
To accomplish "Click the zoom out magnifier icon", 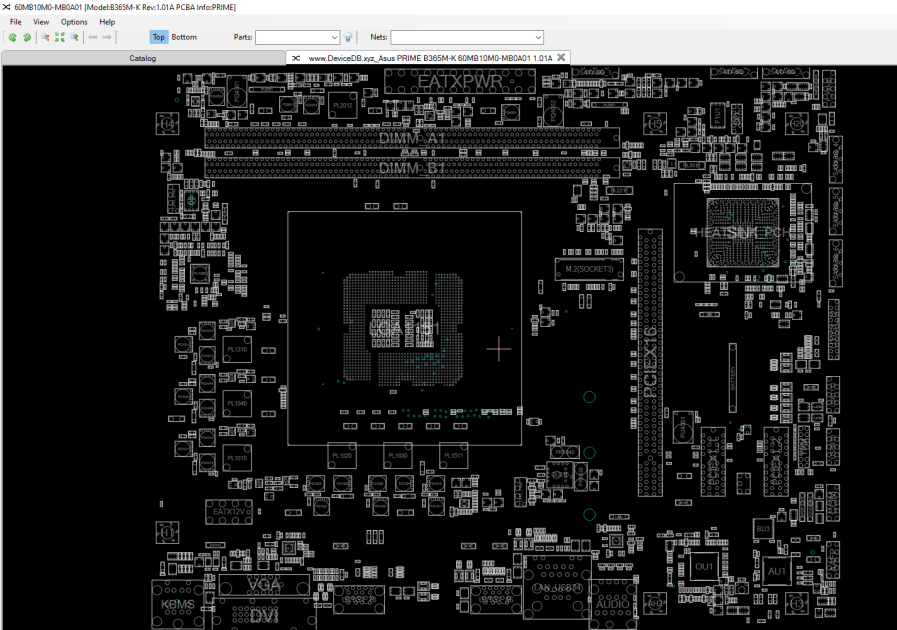I will pyautogui.click(x=45, y=37).
